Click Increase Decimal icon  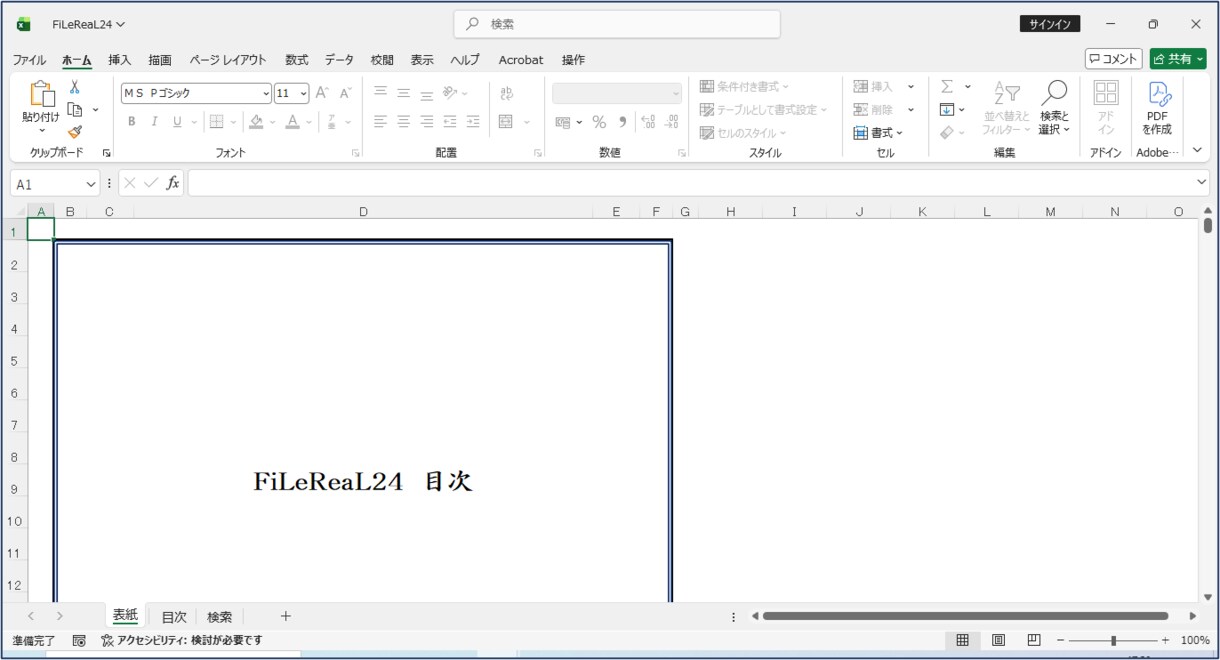(x=648, y=122)
